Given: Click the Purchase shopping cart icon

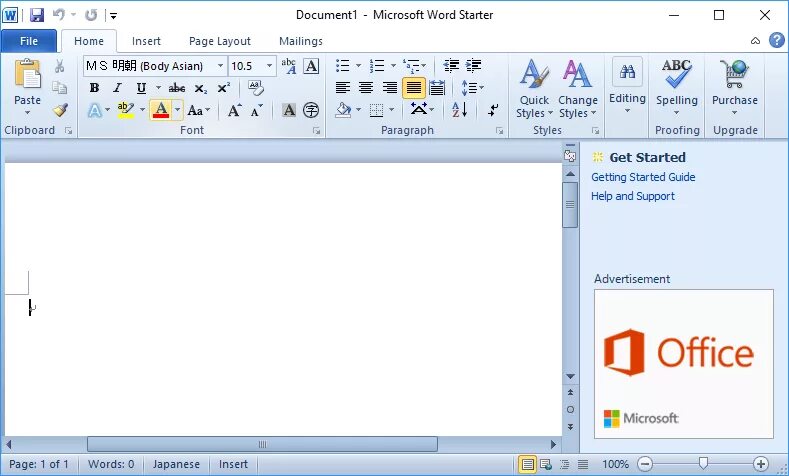Looking at the screenshot, I should [x=735, y=73].
